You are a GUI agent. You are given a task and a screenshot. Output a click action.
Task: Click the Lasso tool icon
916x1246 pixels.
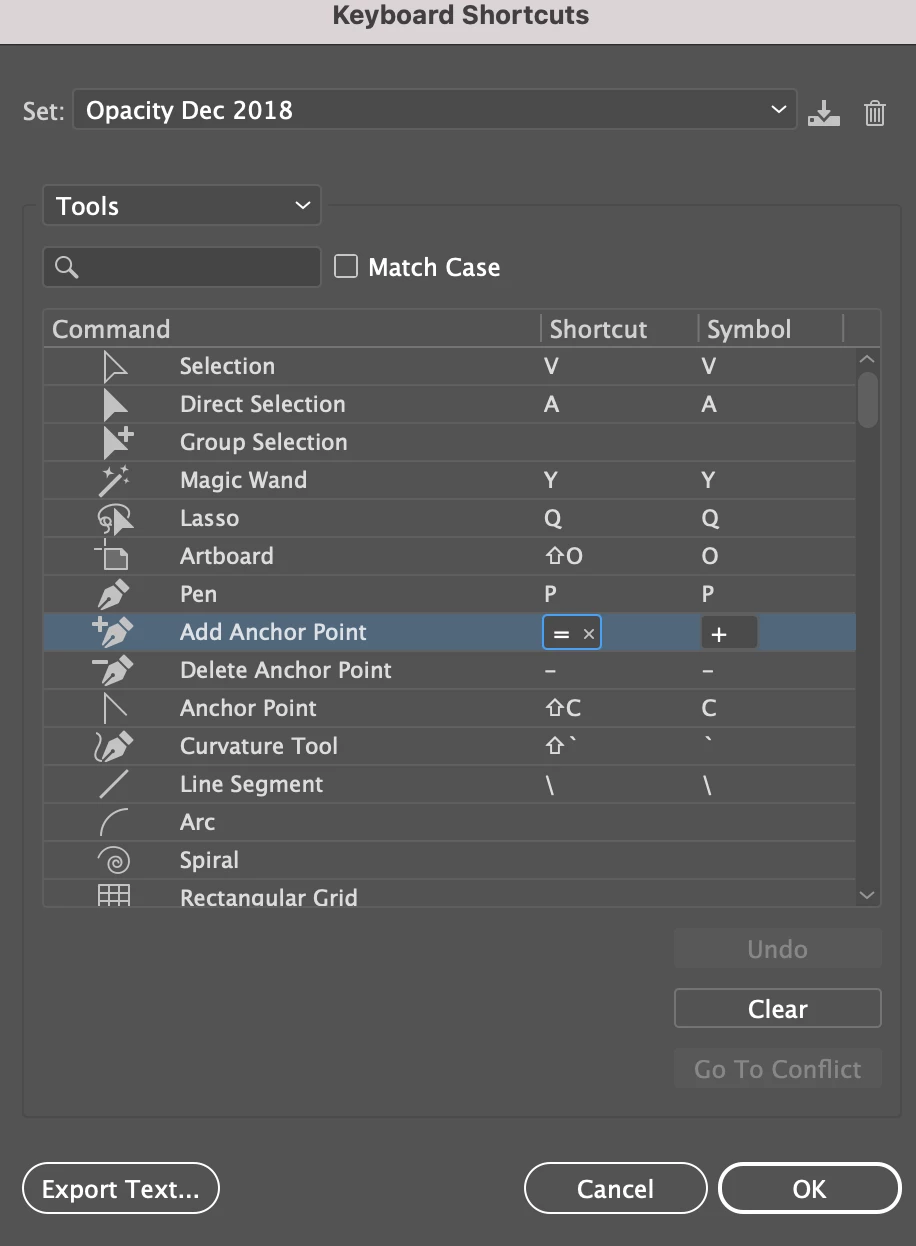(116, 519)
